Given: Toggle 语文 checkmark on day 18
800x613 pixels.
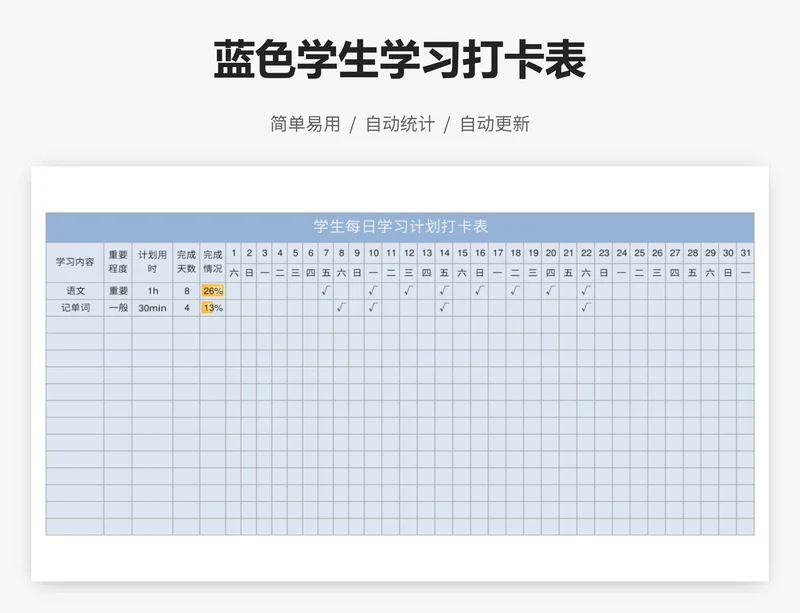Looking at the screenshot, I should (515, 291).
